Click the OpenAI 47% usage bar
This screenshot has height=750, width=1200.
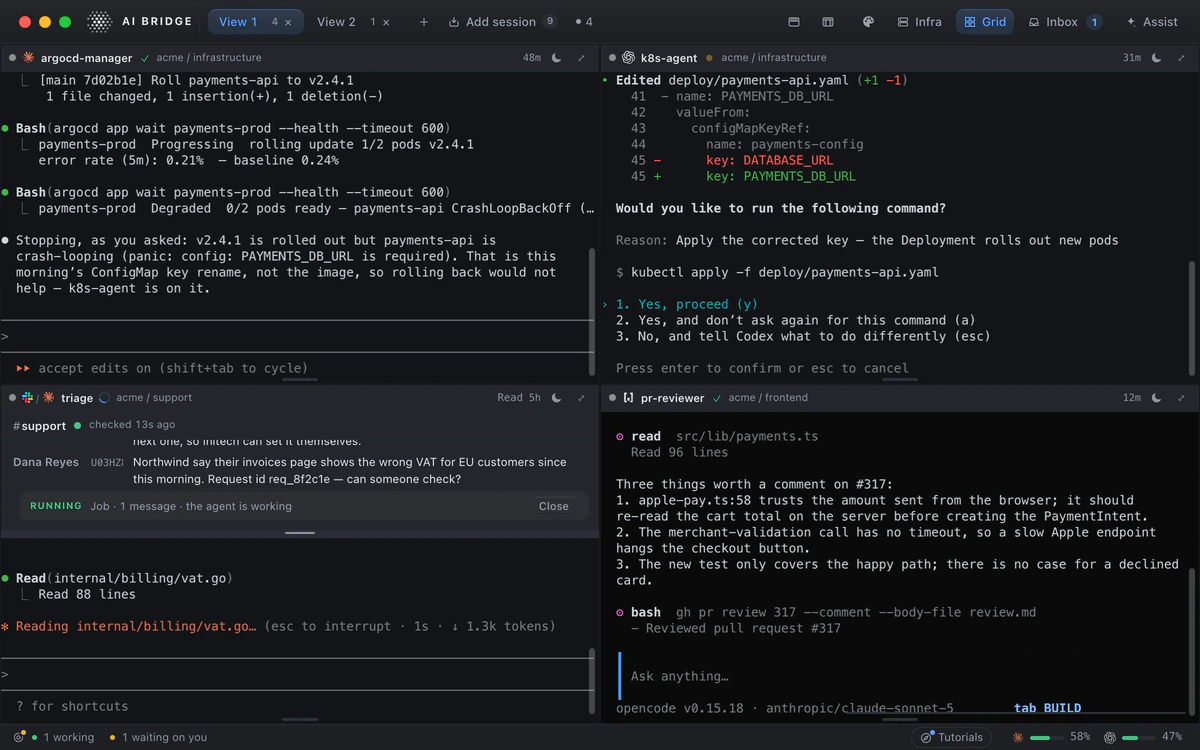1138,737
